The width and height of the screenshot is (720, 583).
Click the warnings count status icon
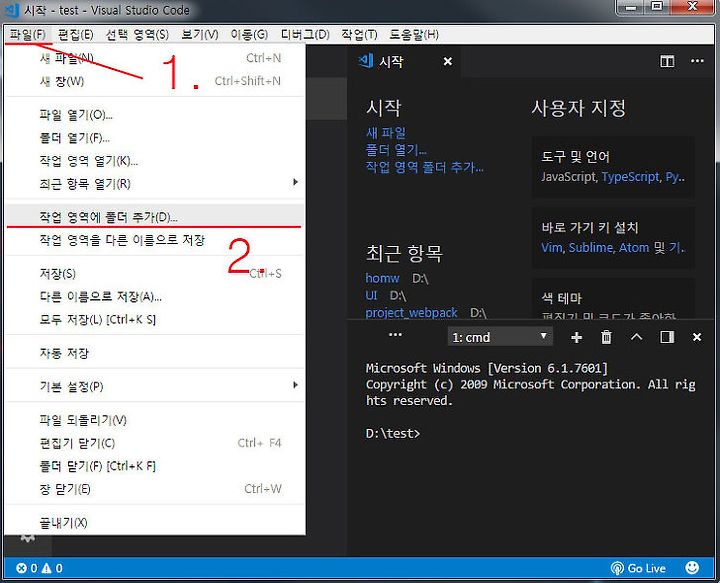click(52, 568)
